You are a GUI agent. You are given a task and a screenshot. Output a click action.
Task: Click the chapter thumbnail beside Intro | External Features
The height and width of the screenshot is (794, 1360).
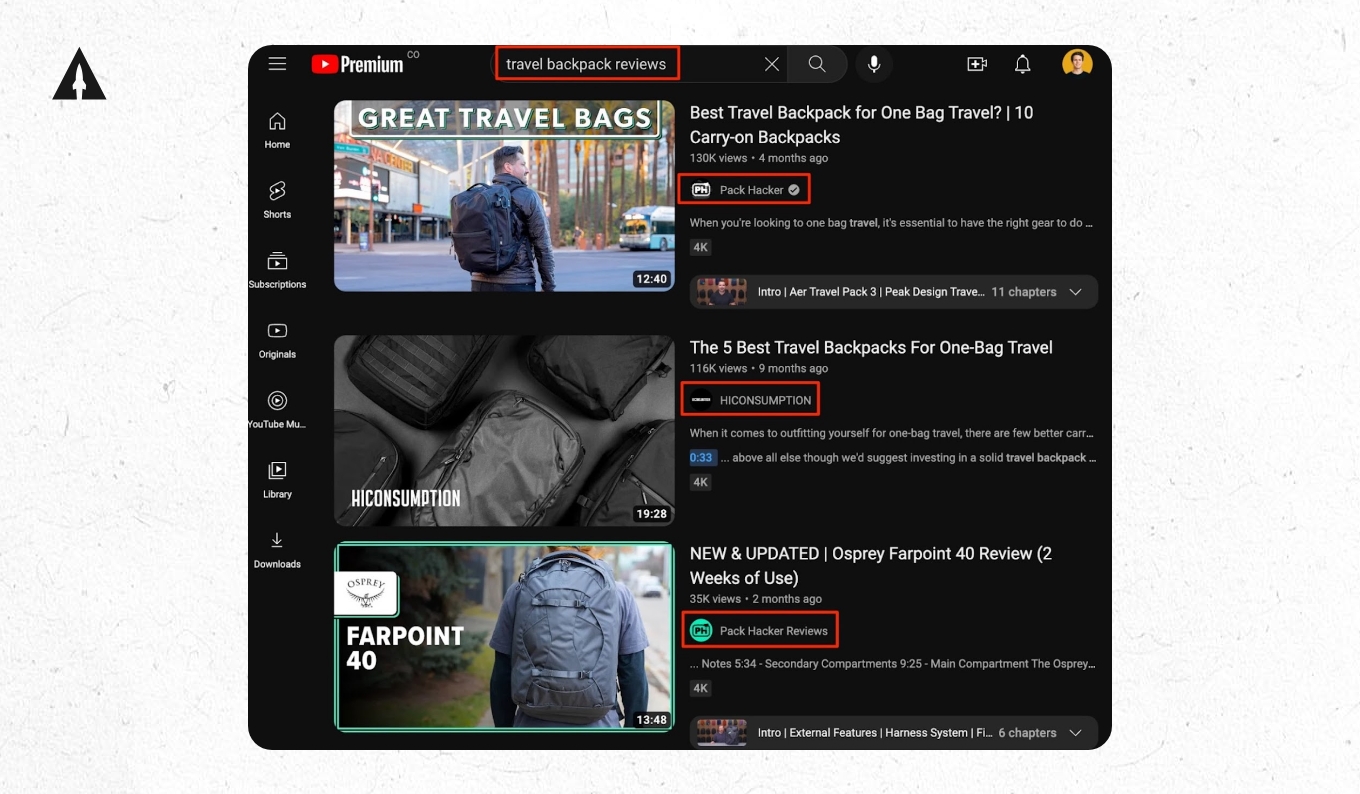(721, 733)
